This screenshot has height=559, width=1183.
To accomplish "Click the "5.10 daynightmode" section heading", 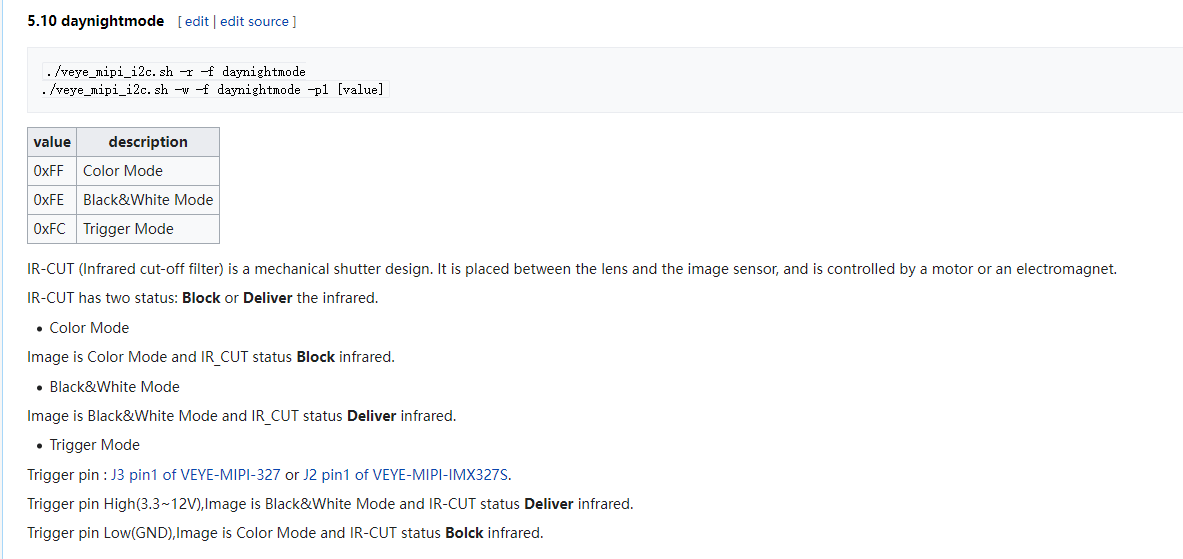I will (96, 21).
